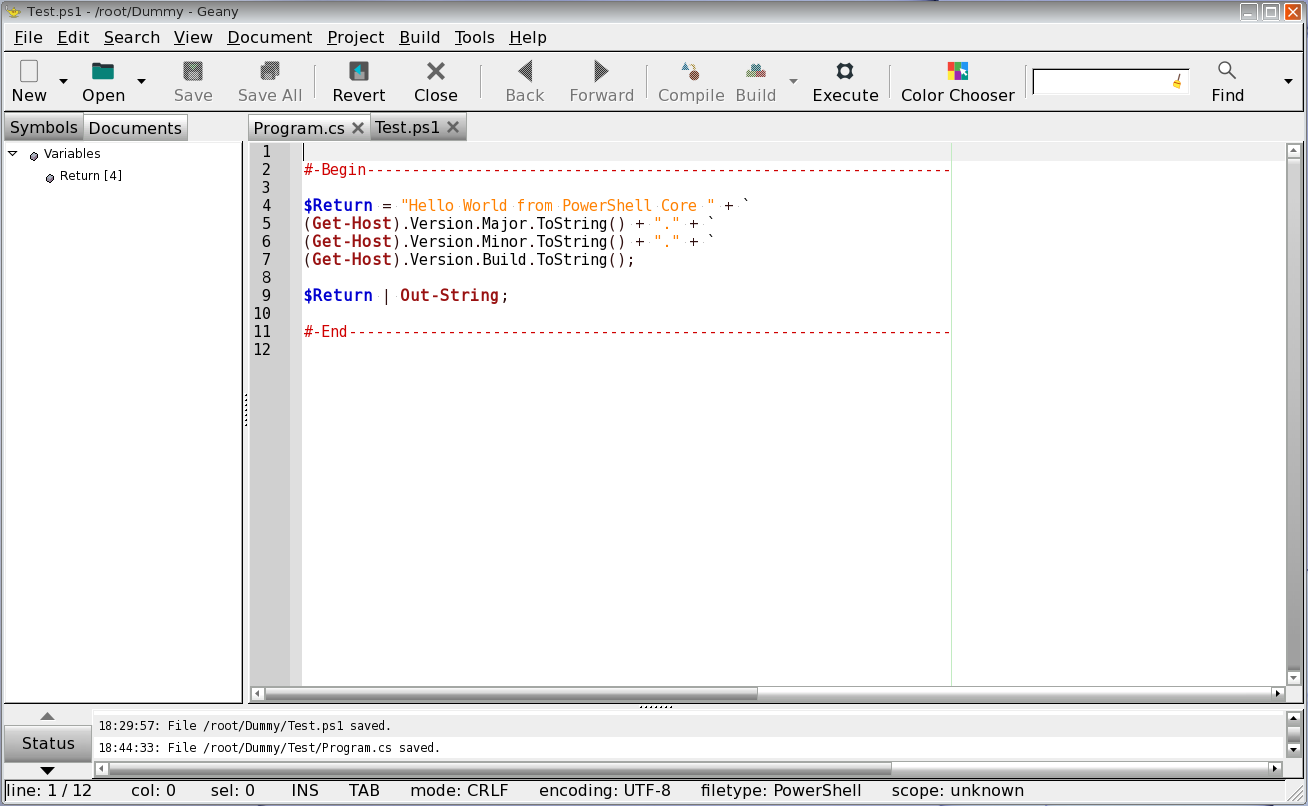
Task: Expand the toolbar overflow arrow
Action: coord(1288,82)
